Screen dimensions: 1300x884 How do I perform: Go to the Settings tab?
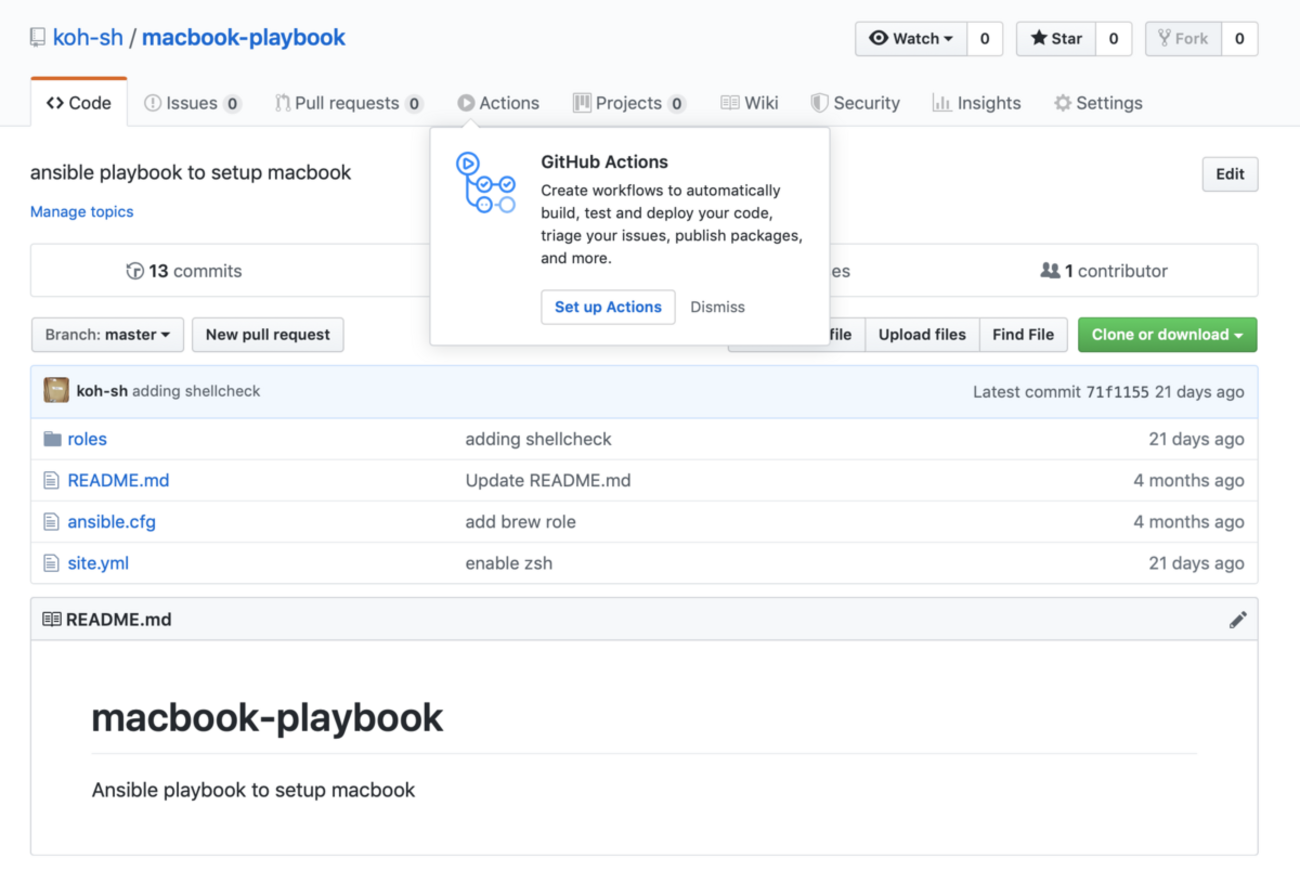coord(1098,103)
